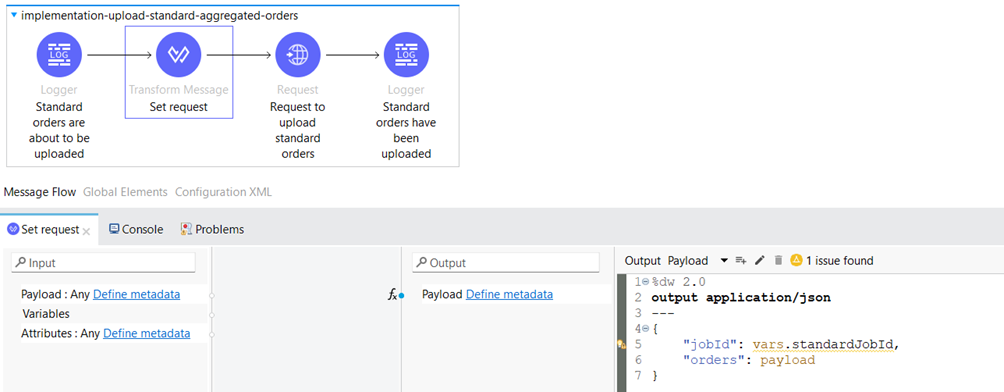Screen dimensions: 1004x392
Task: Close the Set request tab
Action: click(87, 231)
